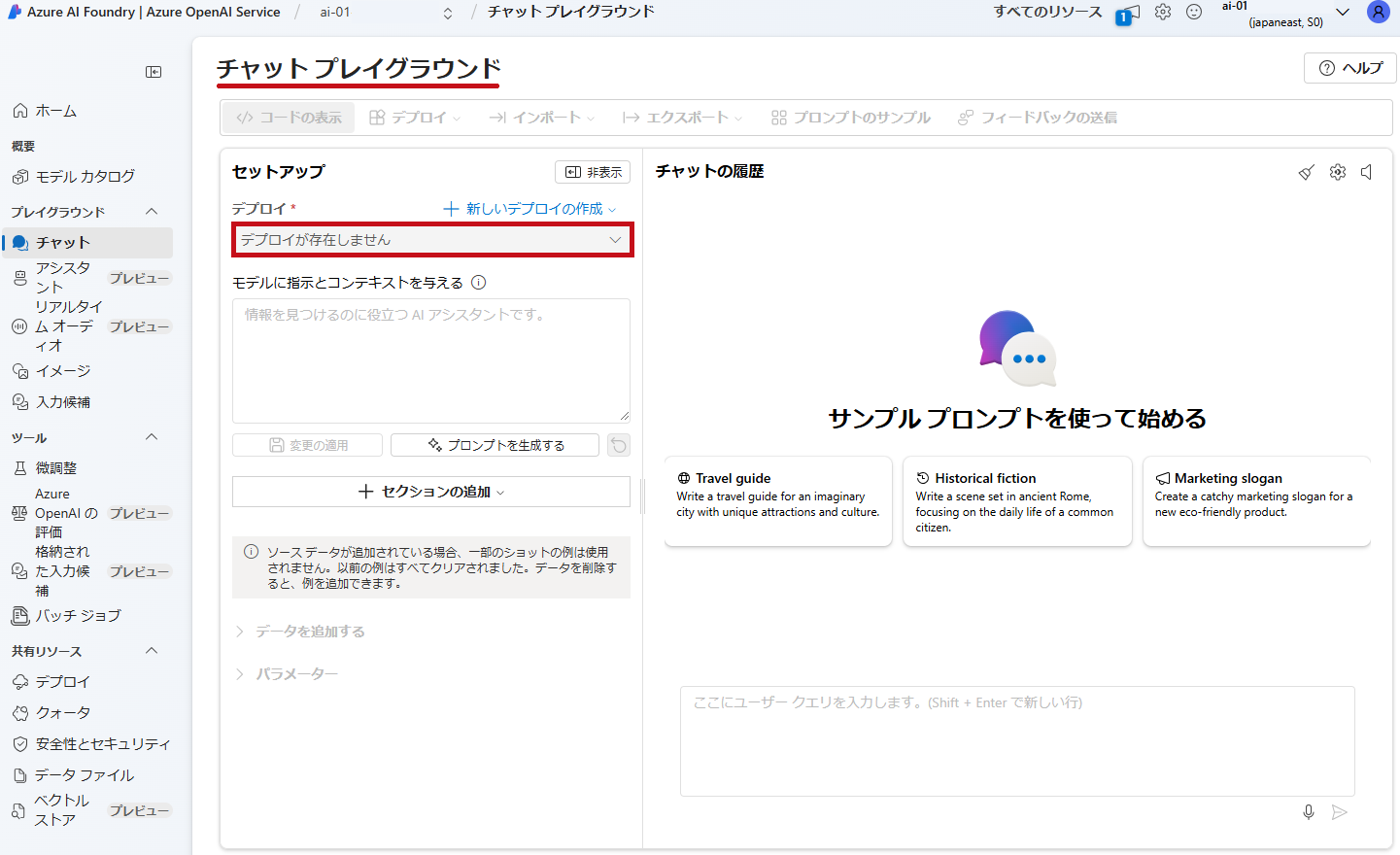Collapse the left navigation sidebar icon
The width and height of the screenshot is (1400, 855).
[x=154, y=72]
